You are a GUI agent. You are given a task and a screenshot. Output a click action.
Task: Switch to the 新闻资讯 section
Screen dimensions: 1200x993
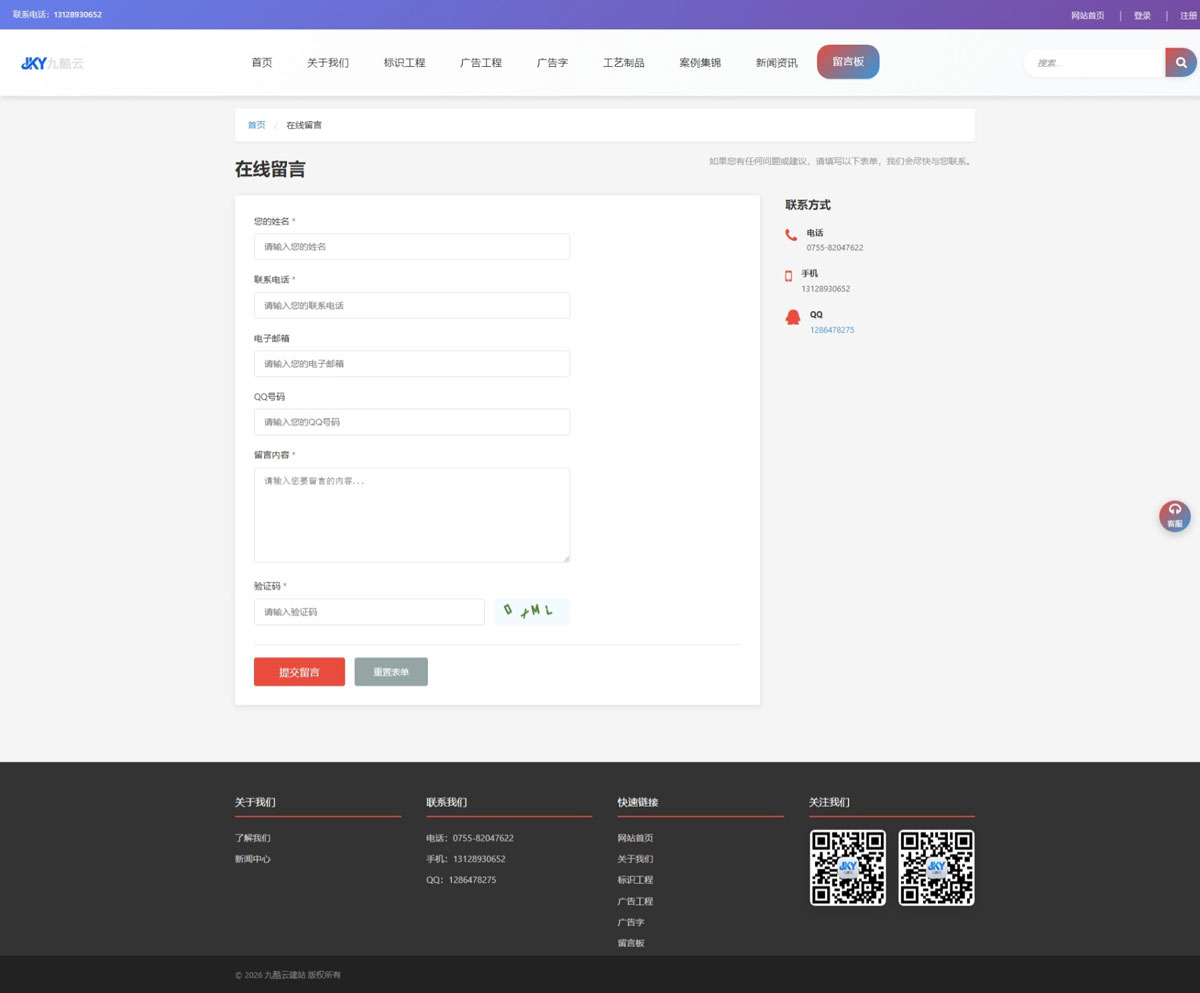pos(776,62)
